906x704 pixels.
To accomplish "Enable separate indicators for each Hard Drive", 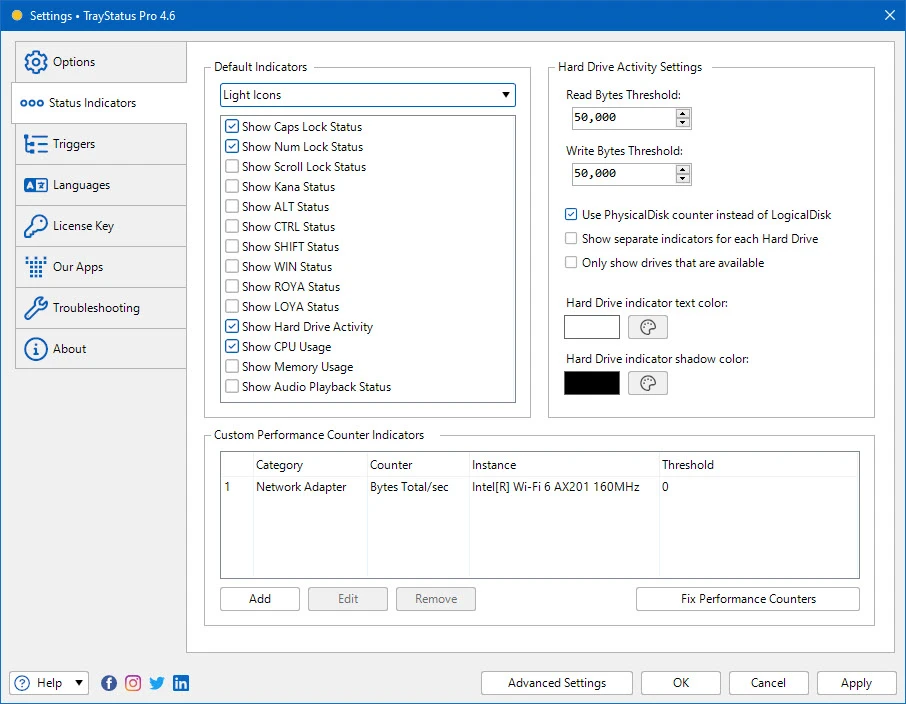I will click(x=571, y=239).
